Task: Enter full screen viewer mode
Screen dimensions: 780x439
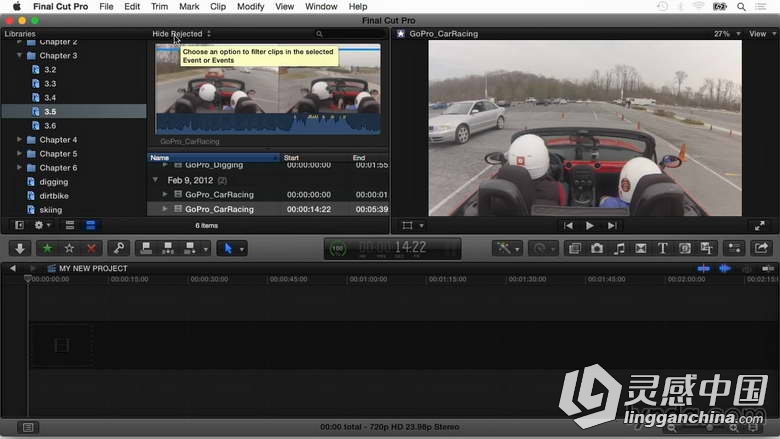Action: [760, 226]
